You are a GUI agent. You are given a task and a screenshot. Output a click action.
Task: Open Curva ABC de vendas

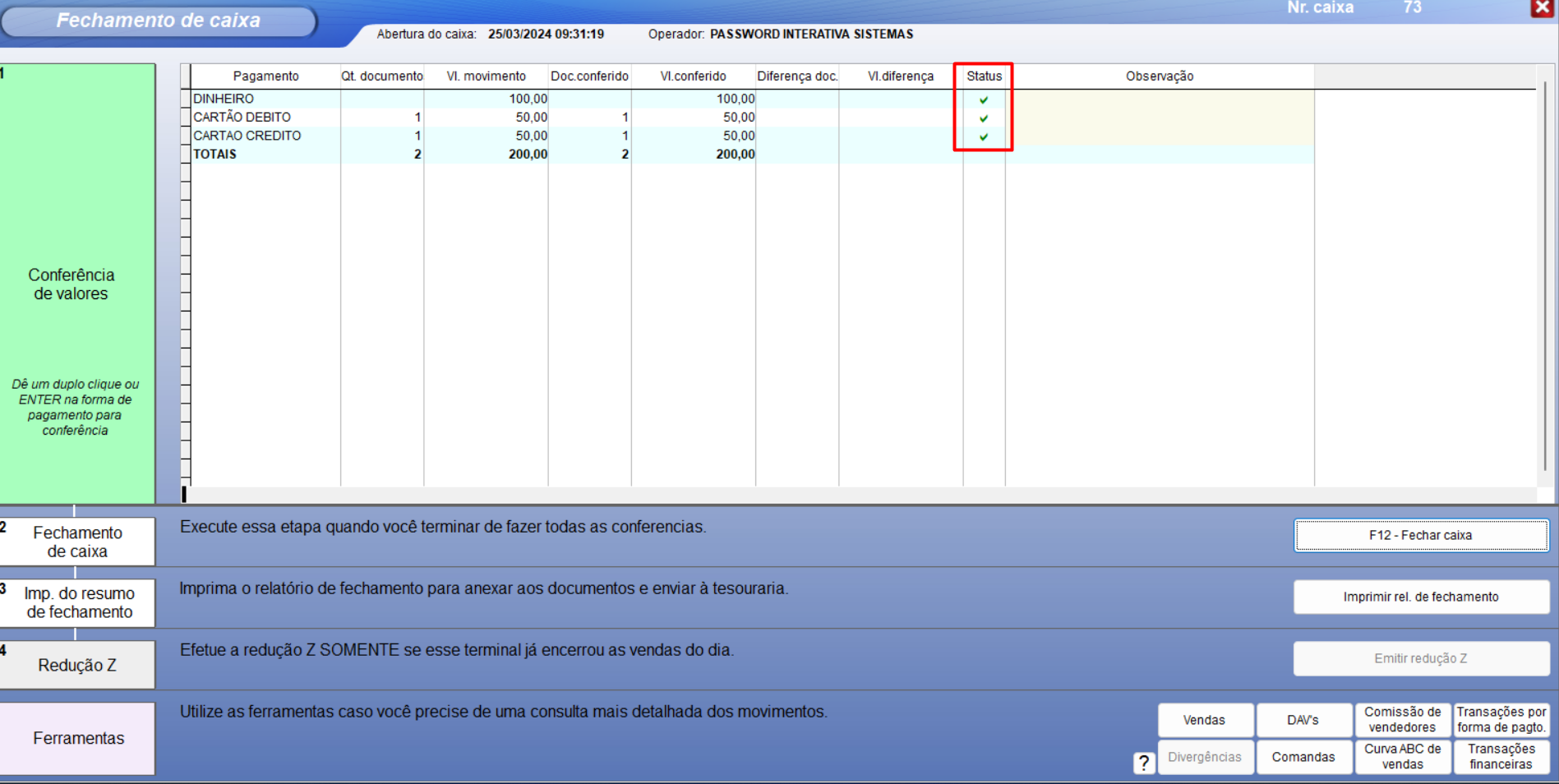1402,757
